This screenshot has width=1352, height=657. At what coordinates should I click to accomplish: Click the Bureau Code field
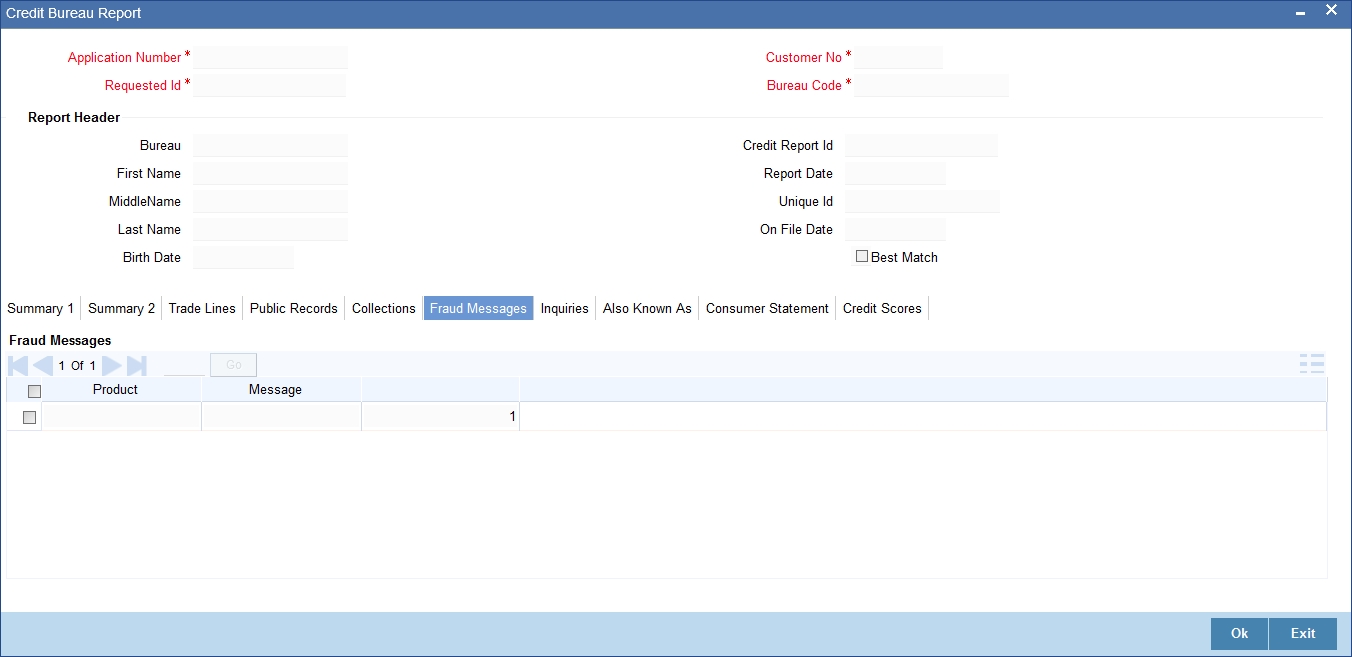pyautogui.click(x=932, y=85)
